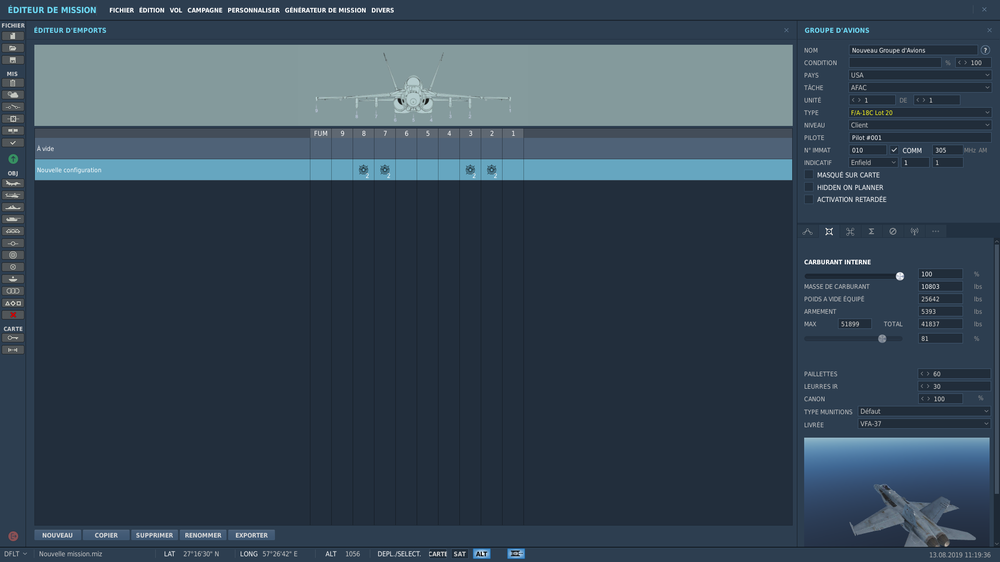Open the DIVERS menu
This screenshot has width=1000, height=562.
click(x=383, y=10)
